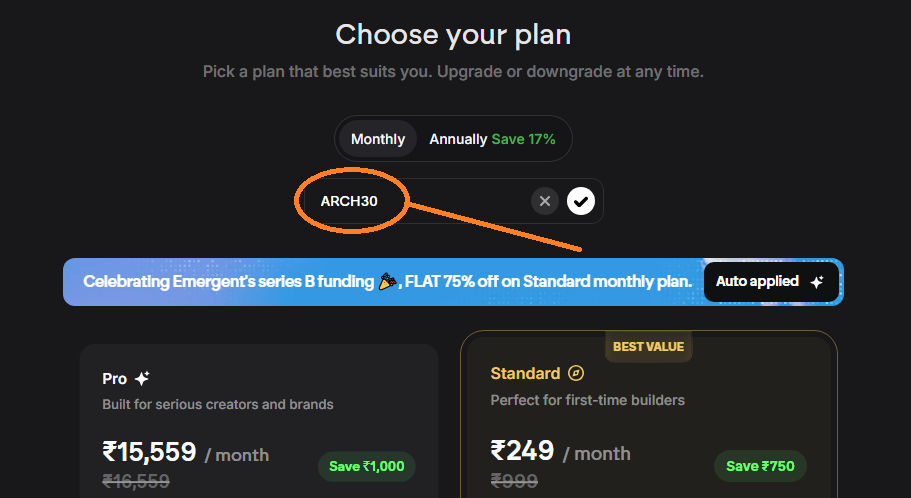Switch to Annually billing

point(492,139)
